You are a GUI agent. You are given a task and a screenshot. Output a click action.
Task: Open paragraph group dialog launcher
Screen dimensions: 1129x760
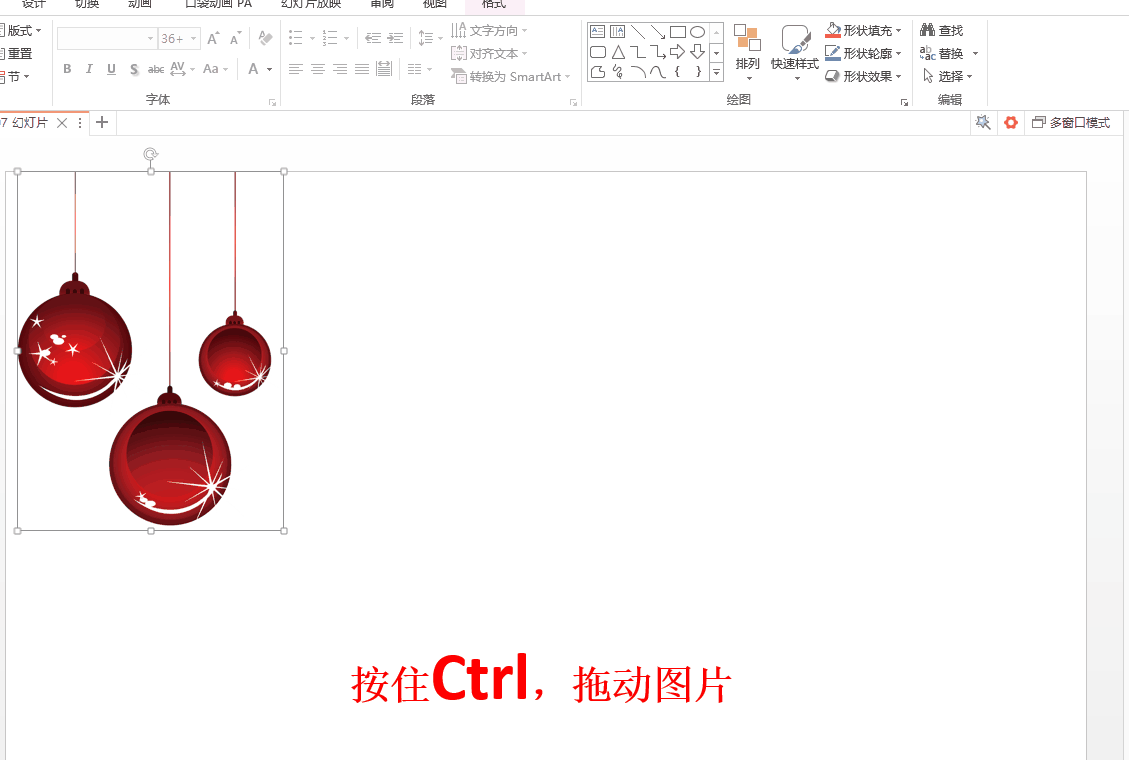click(574, 102)
